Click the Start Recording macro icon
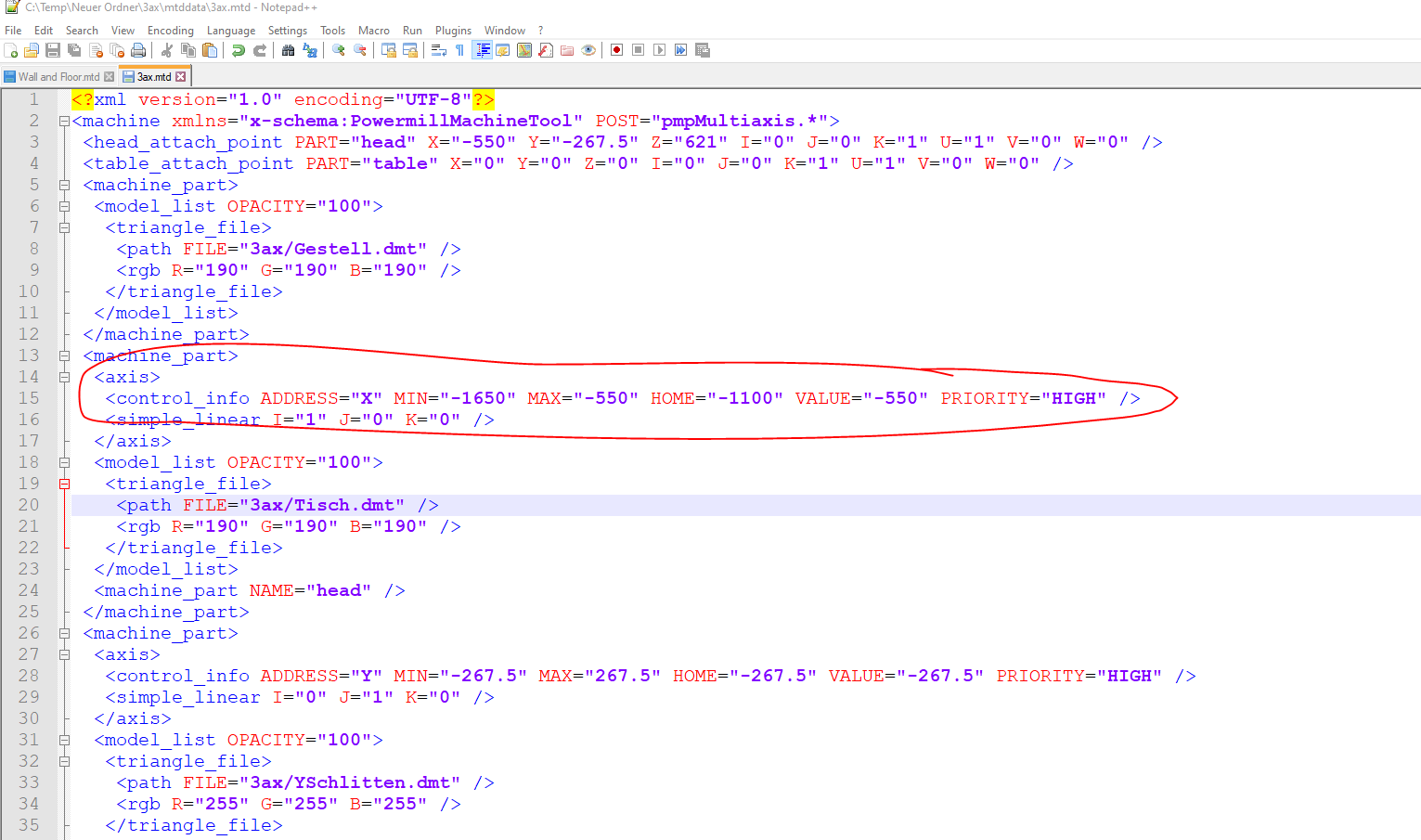The height and width of the screenshot is (840, 1421). (617, 50)
